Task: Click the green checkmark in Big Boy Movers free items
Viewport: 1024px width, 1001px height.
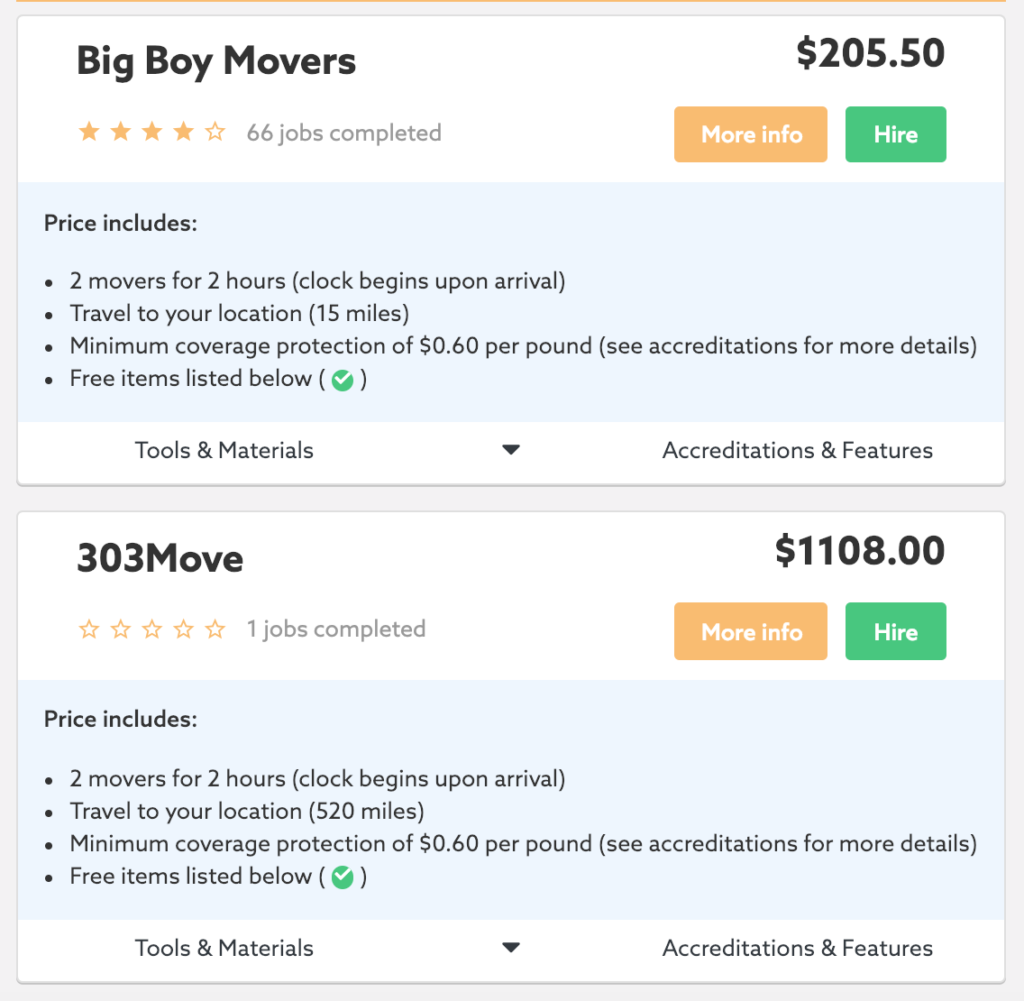Action: [x=344, y=380]
